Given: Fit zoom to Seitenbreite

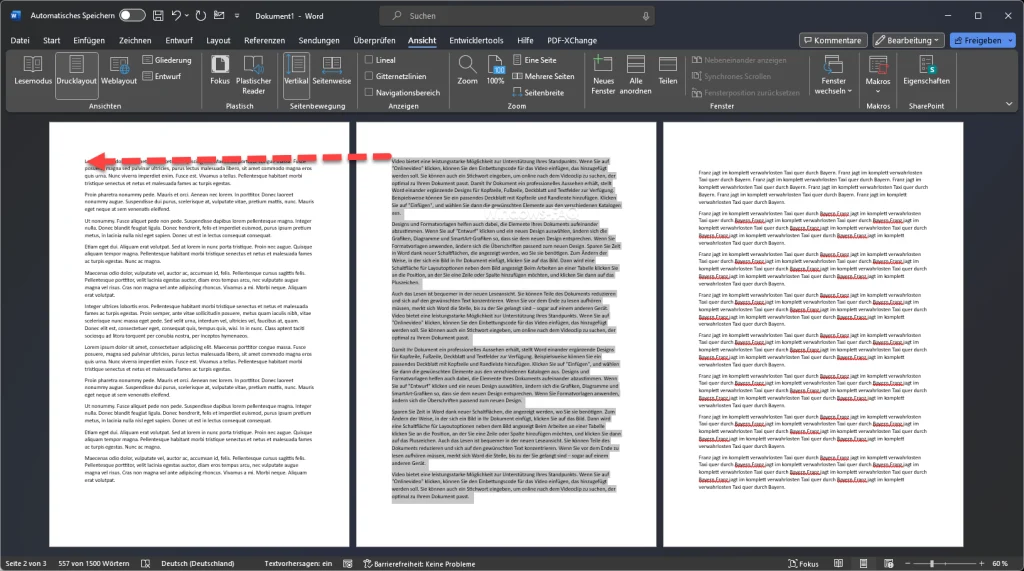Looking at the screenshot, I should point(538,93).
